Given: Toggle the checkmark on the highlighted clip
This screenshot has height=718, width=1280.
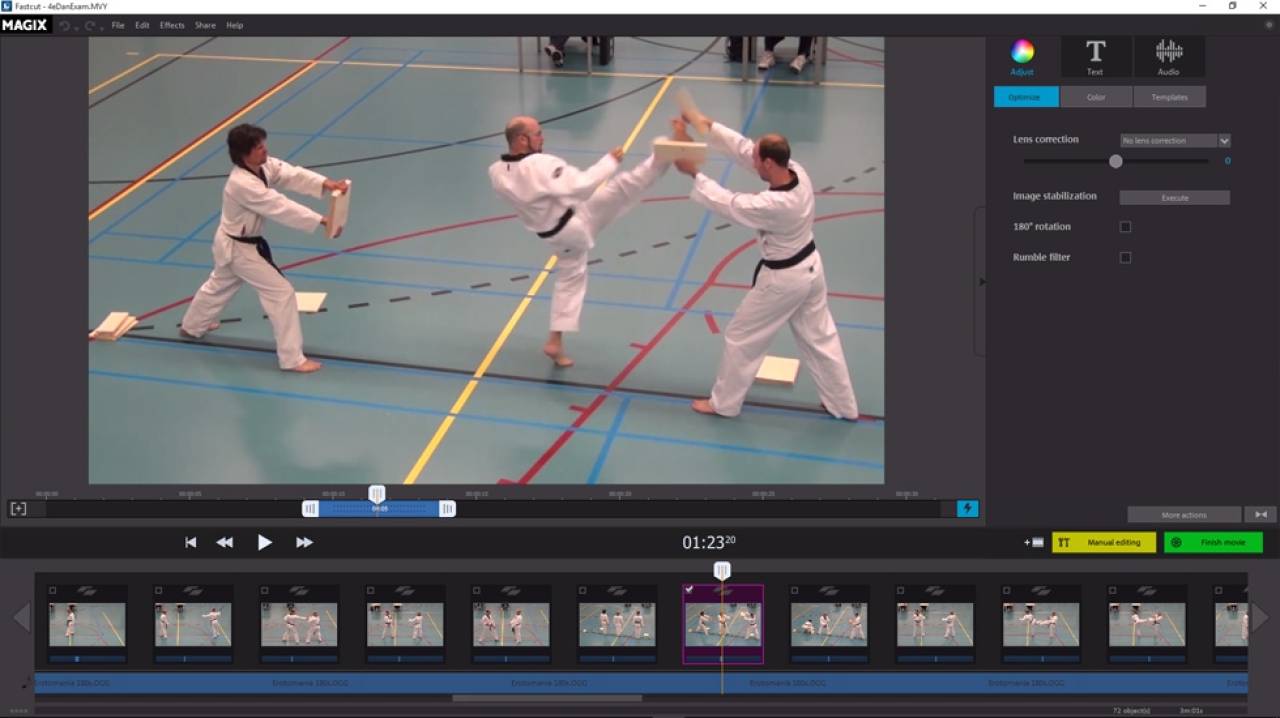Looking at the screenshot, I should (688, 590).
